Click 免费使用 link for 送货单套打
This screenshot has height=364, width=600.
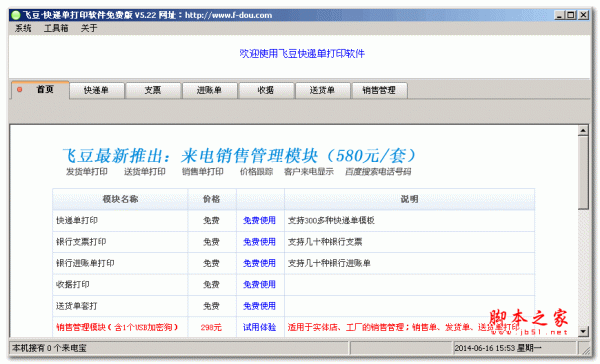pos(259,306)
